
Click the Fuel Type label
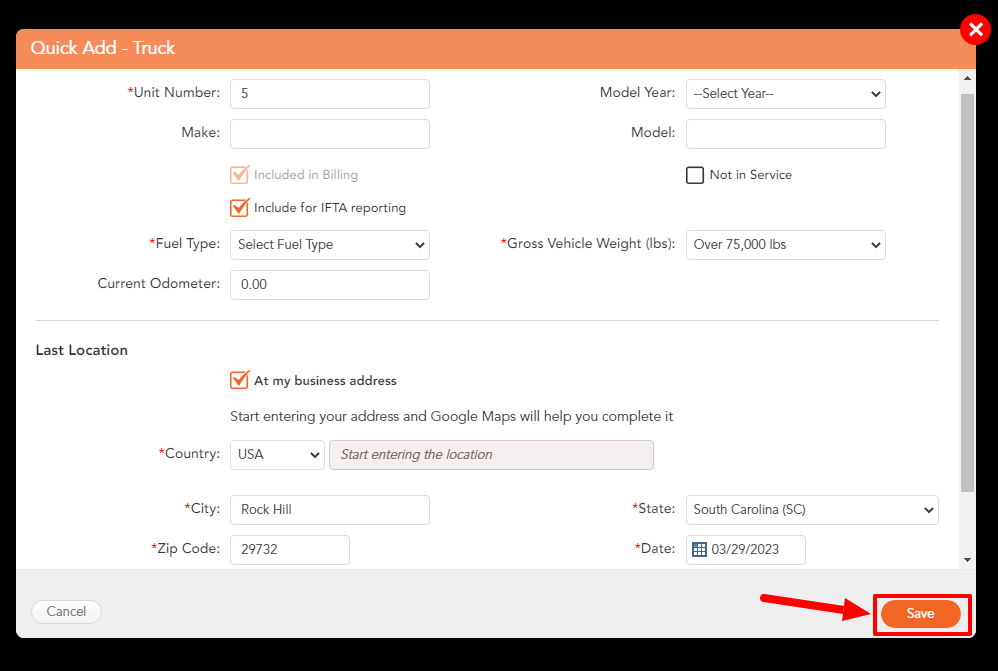(185, 243)
